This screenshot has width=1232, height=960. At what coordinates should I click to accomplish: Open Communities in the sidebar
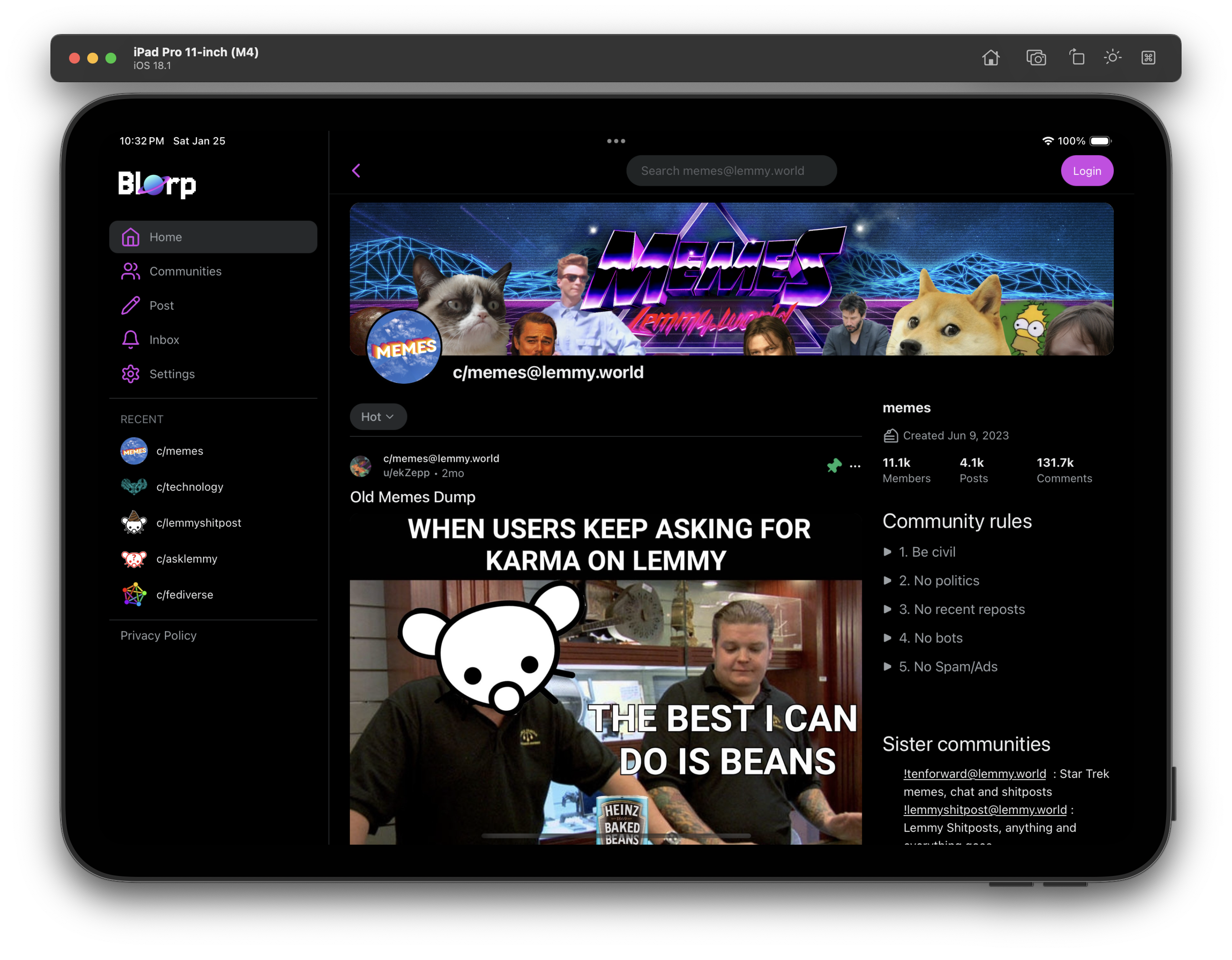click(x=185, y=272)
